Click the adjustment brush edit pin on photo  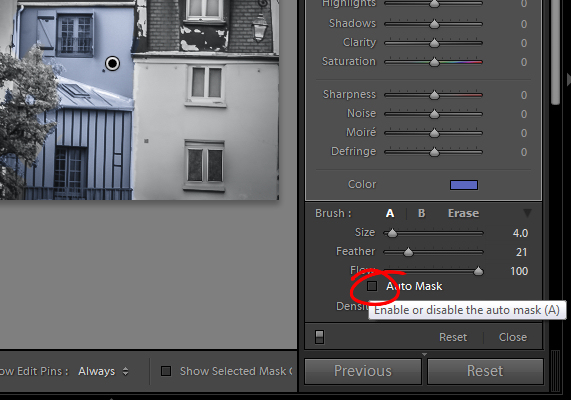[112, 63]
